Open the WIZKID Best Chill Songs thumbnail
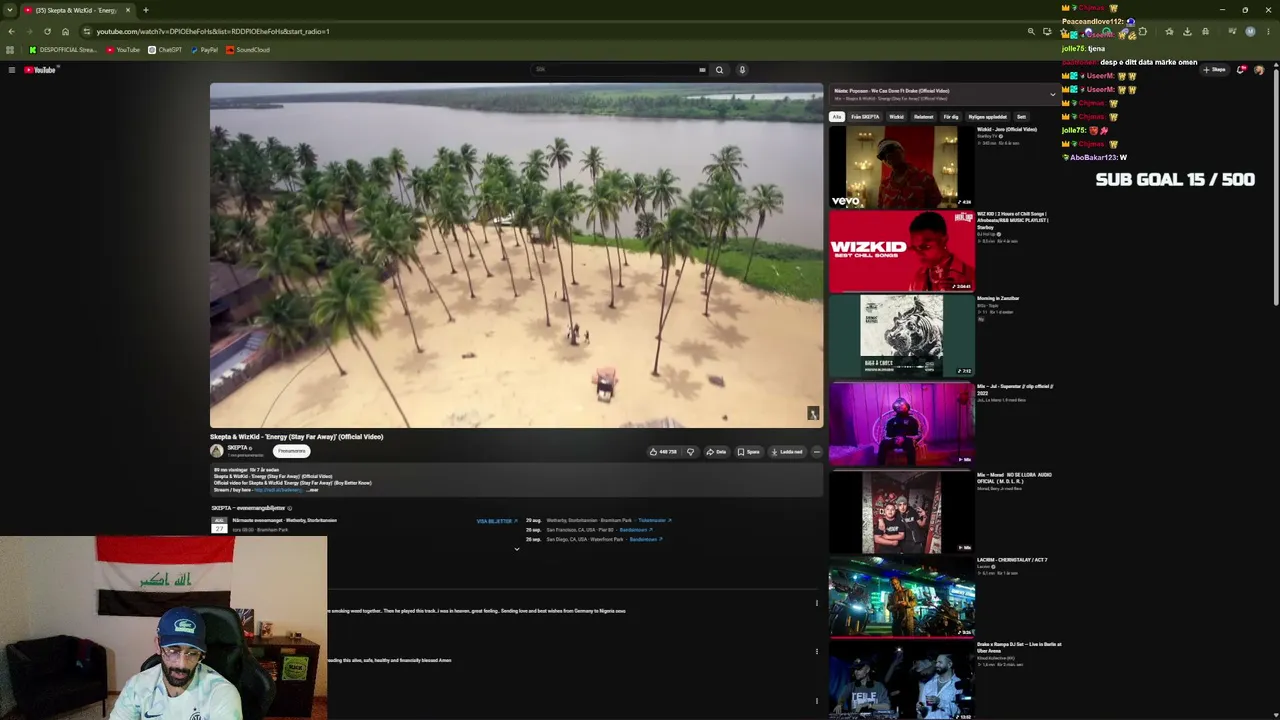The height and width of the screenshot is (720, 1280). point(901,251)
